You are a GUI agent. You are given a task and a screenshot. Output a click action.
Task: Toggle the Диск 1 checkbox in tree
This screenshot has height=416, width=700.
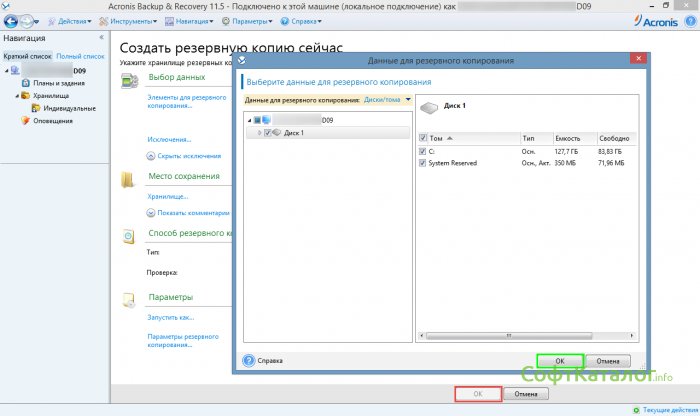pos(268,132)
